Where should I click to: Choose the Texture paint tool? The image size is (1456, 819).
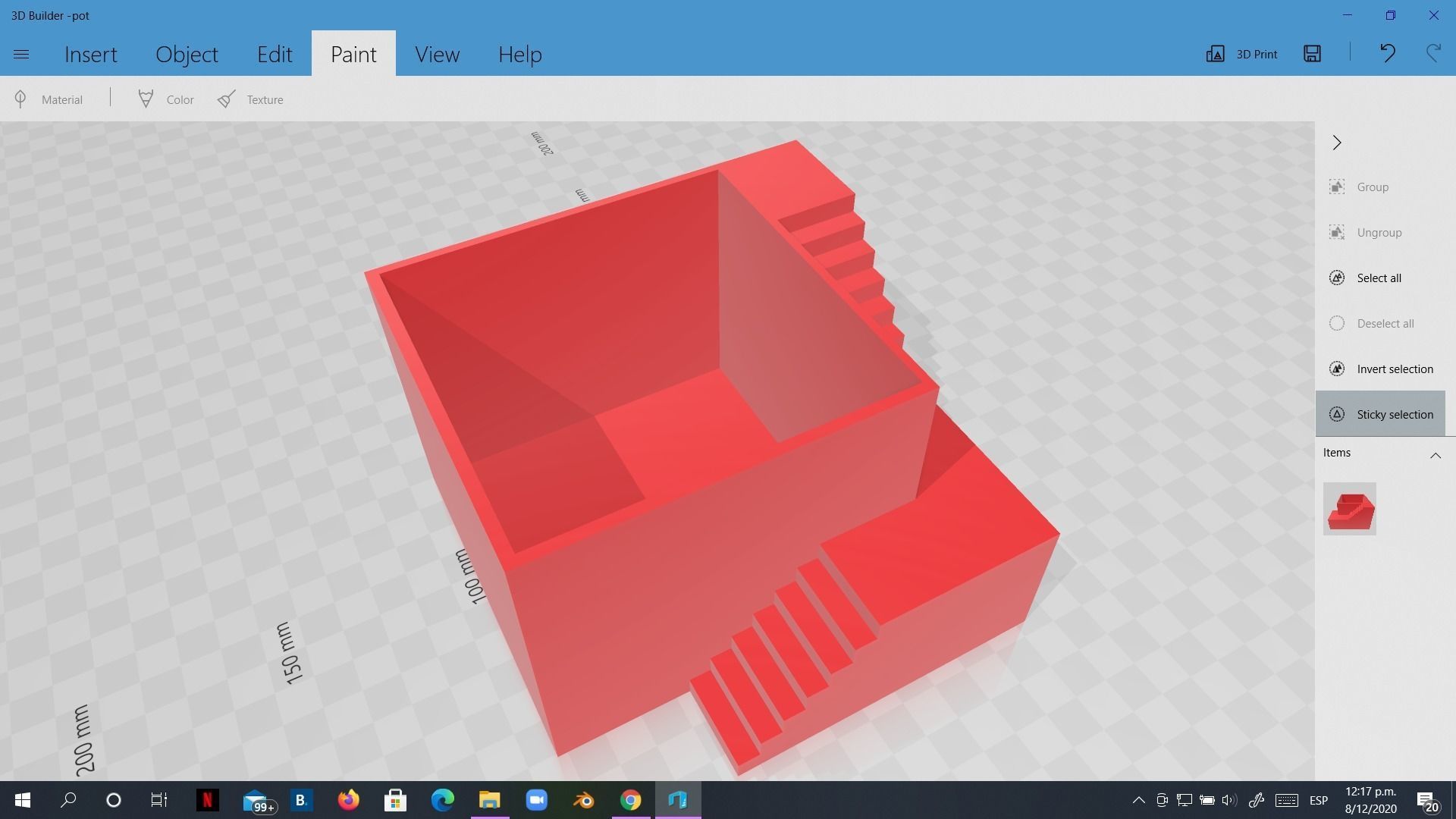coord(250,99)
